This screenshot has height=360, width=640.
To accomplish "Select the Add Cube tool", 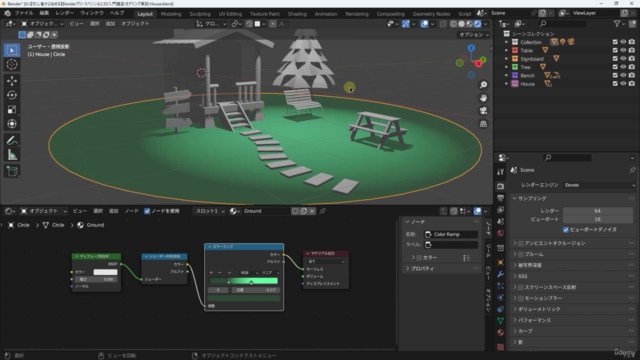I will pyautogui.click(x=12, y=171).
